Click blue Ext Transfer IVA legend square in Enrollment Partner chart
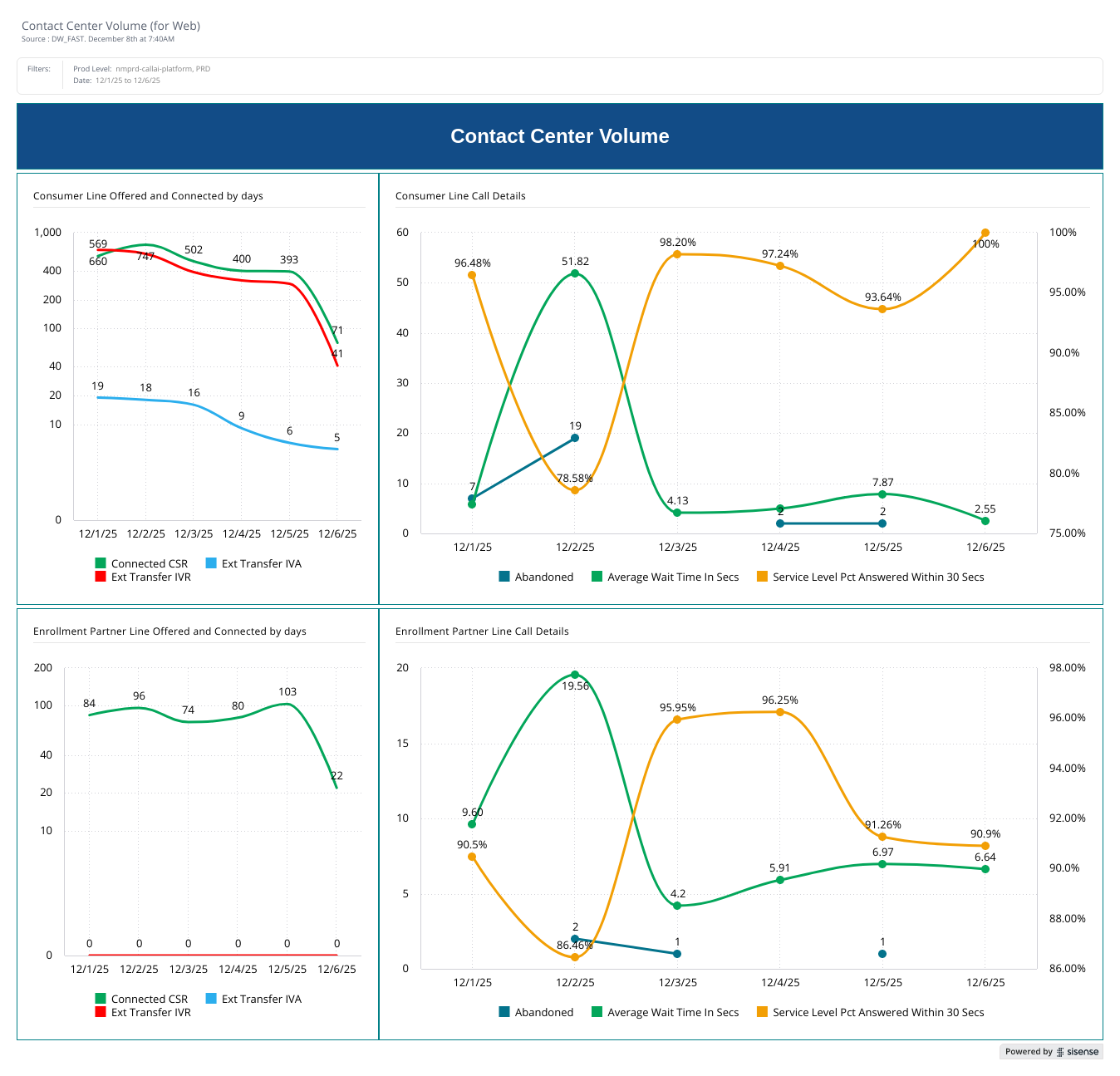Viewport: 1120px width, 1076px height. coord(211,999)
